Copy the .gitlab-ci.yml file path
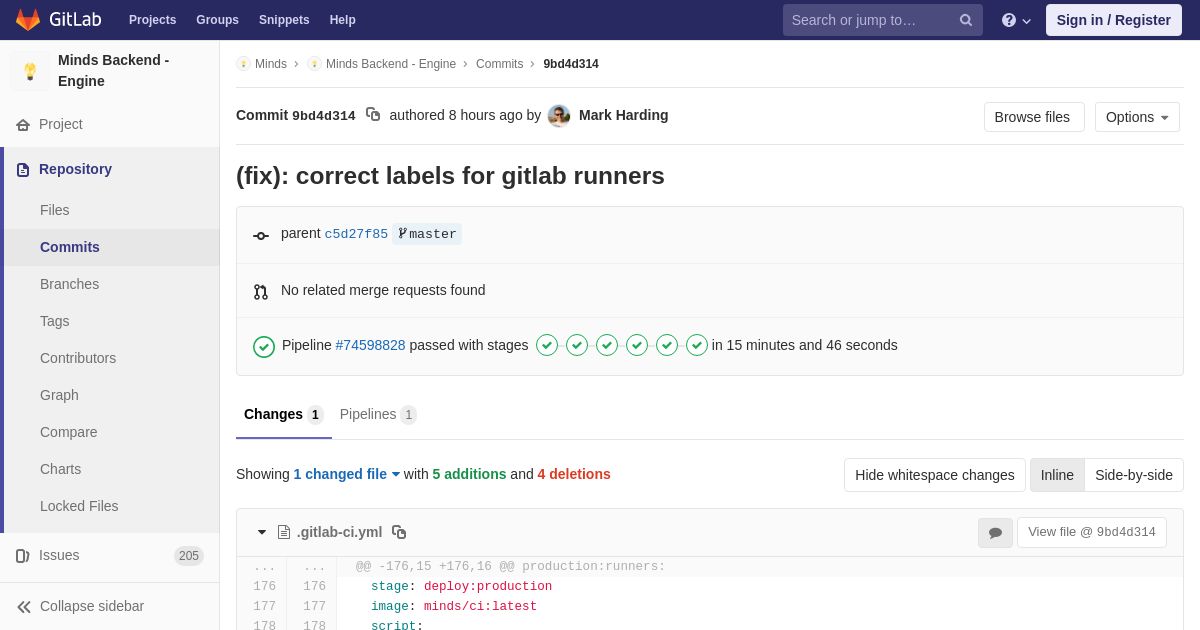Viewport: 1200px width, 630px height. (x=399, y=532)
